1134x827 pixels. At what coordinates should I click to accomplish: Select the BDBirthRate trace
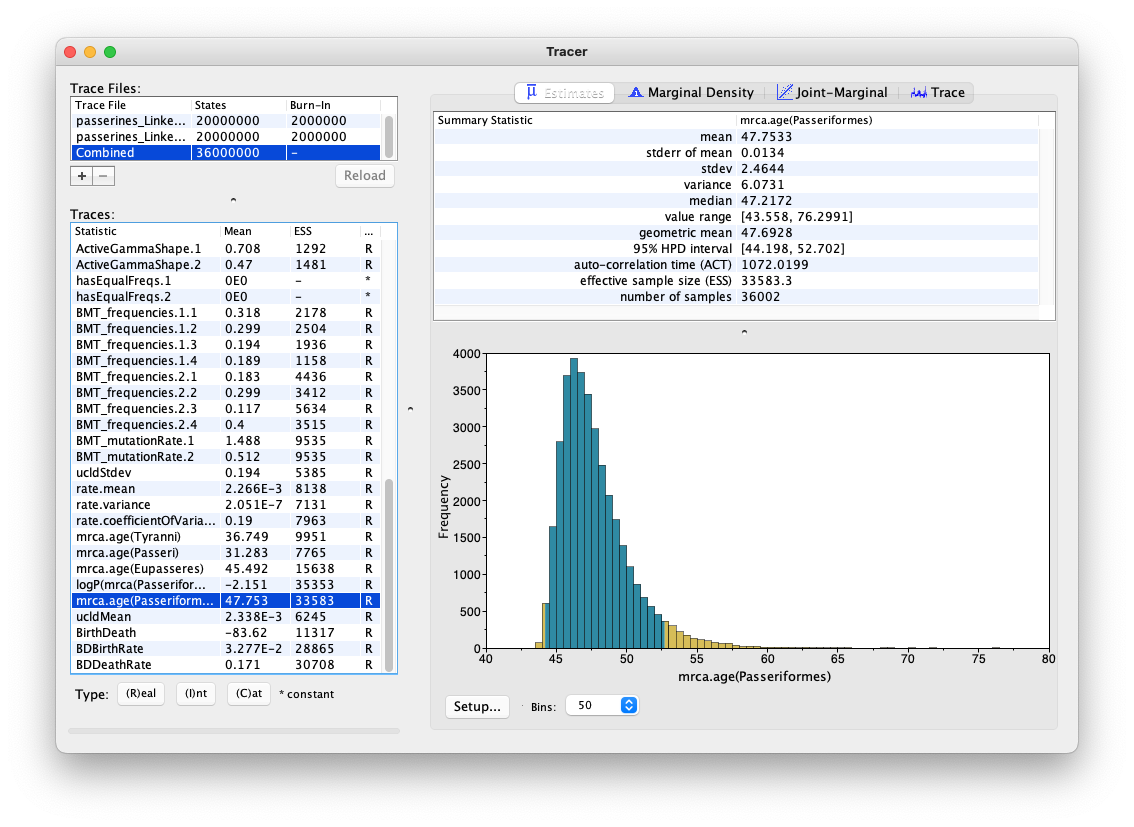coord(226,648)
